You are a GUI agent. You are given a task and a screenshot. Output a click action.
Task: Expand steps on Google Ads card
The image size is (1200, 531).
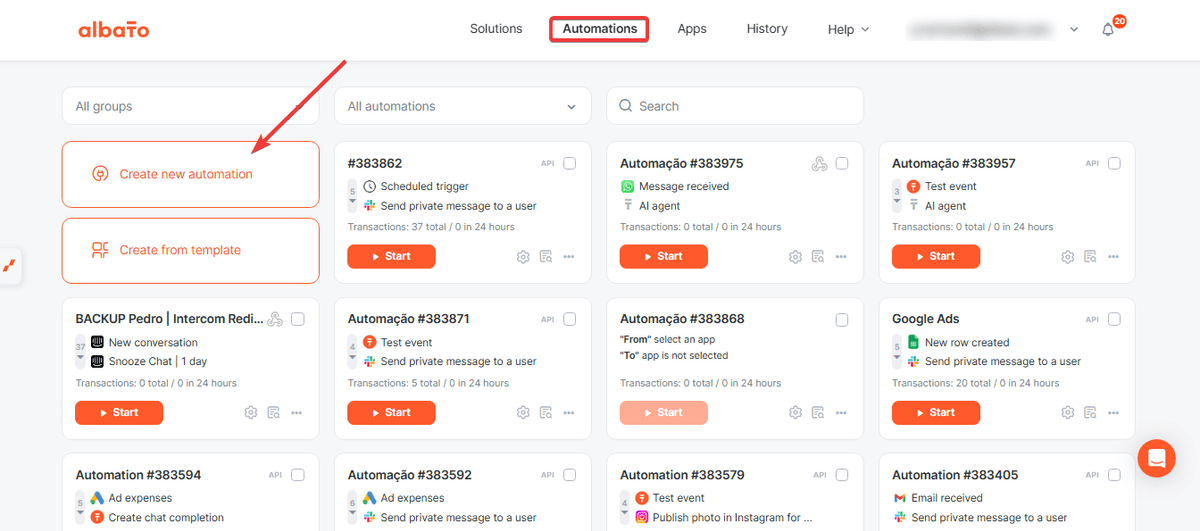tap(896, 351)
